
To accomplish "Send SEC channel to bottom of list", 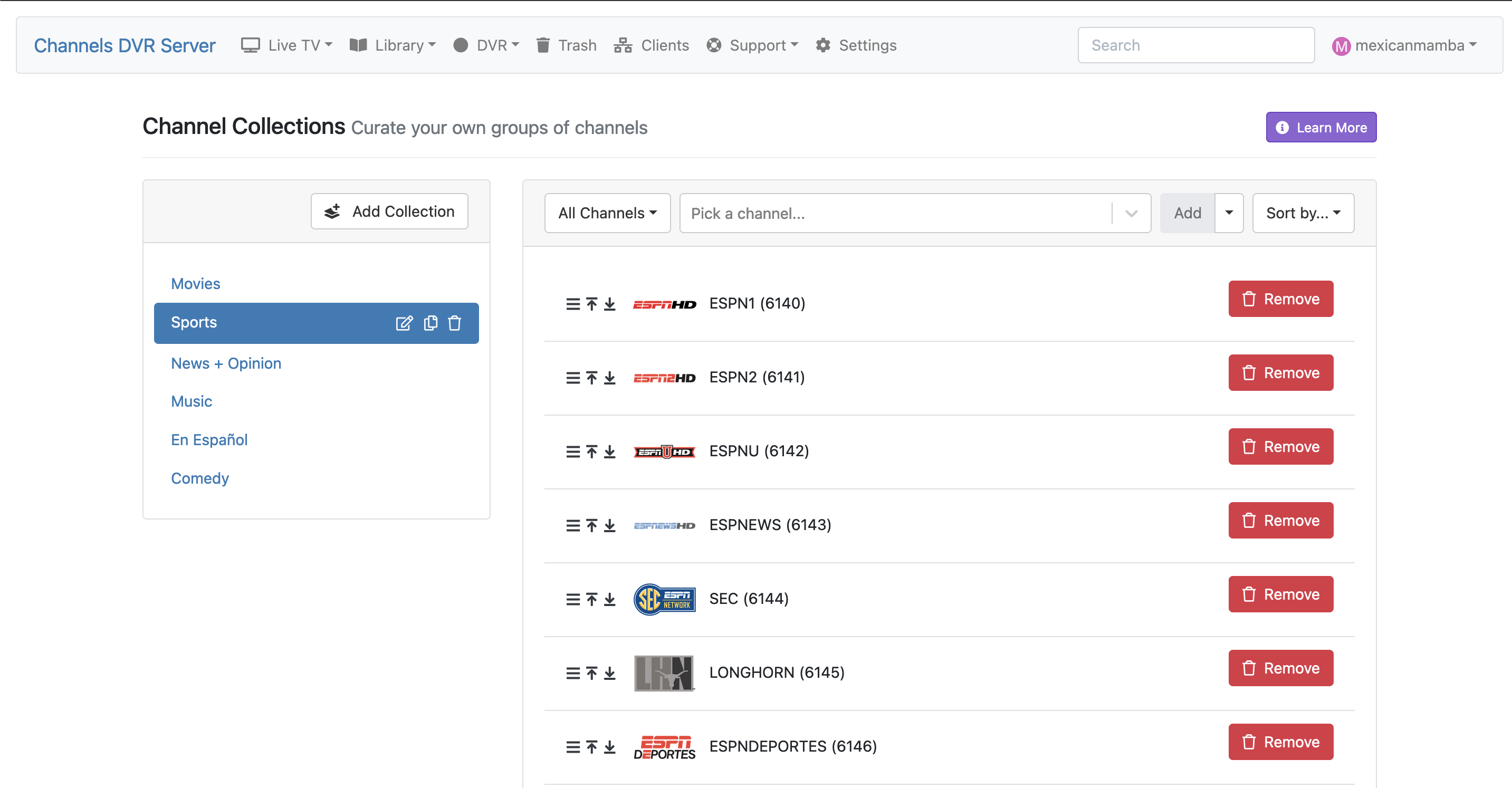I will point(610,599).
